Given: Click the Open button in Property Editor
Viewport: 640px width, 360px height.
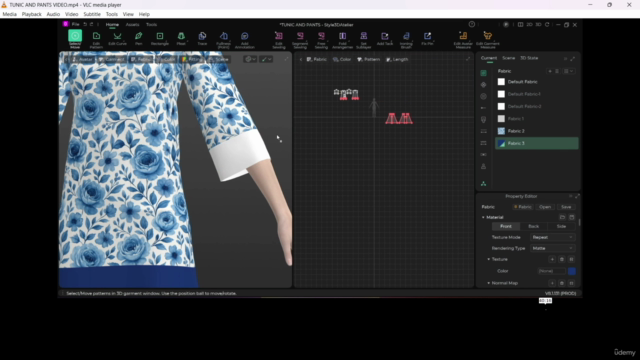Looking at the screenshot, I should pos(545,207).
